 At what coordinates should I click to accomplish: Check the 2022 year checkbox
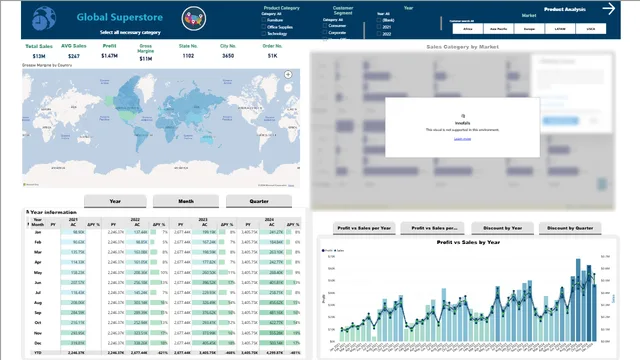pos(379,33)
